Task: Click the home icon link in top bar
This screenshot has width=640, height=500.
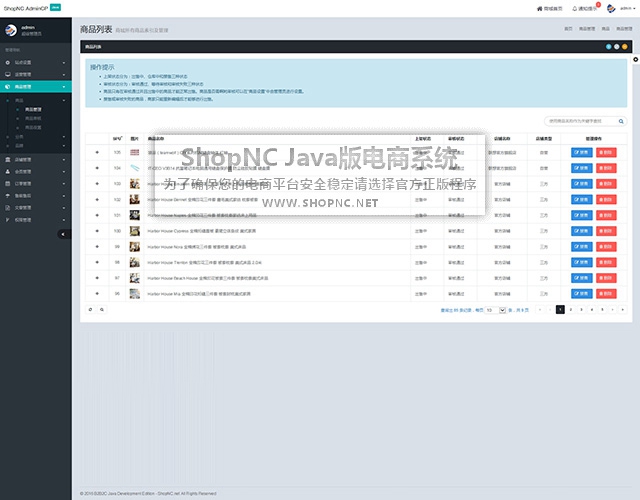Action: point(549,9)
